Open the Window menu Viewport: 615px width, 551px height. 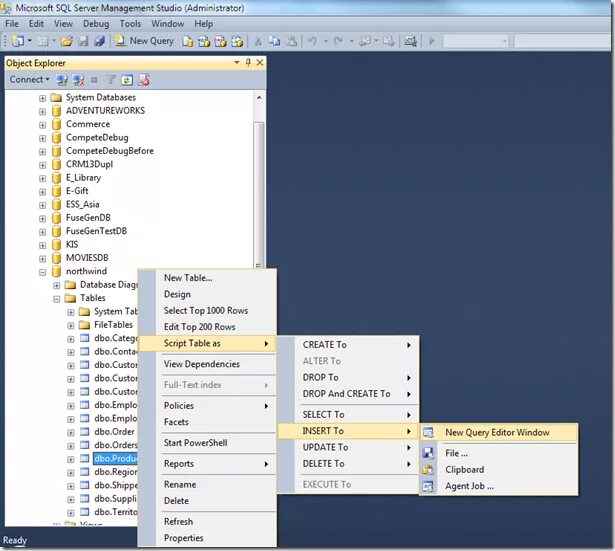click(x=167, y=24)
